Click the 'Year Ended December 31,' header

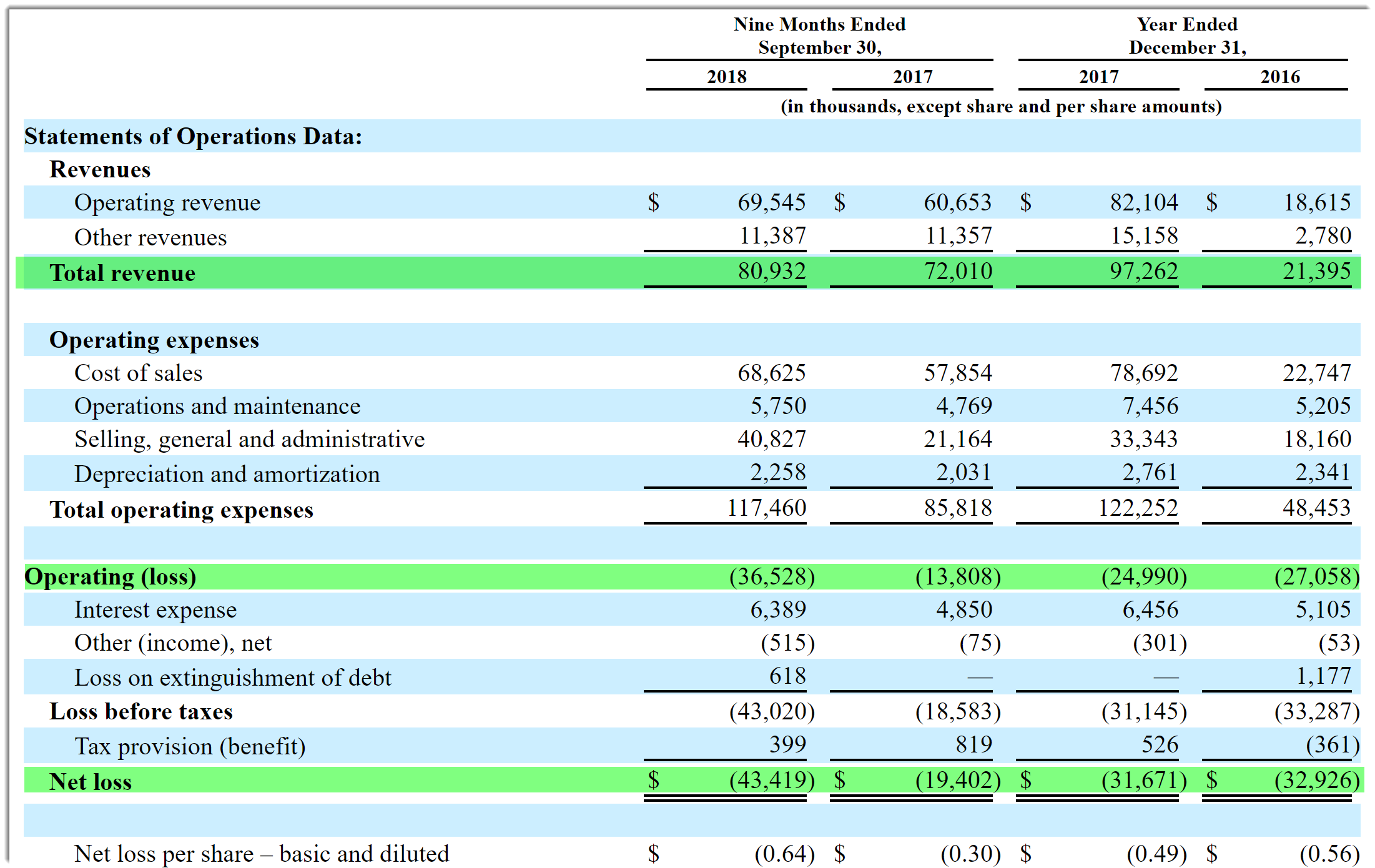pos(1187,36)
